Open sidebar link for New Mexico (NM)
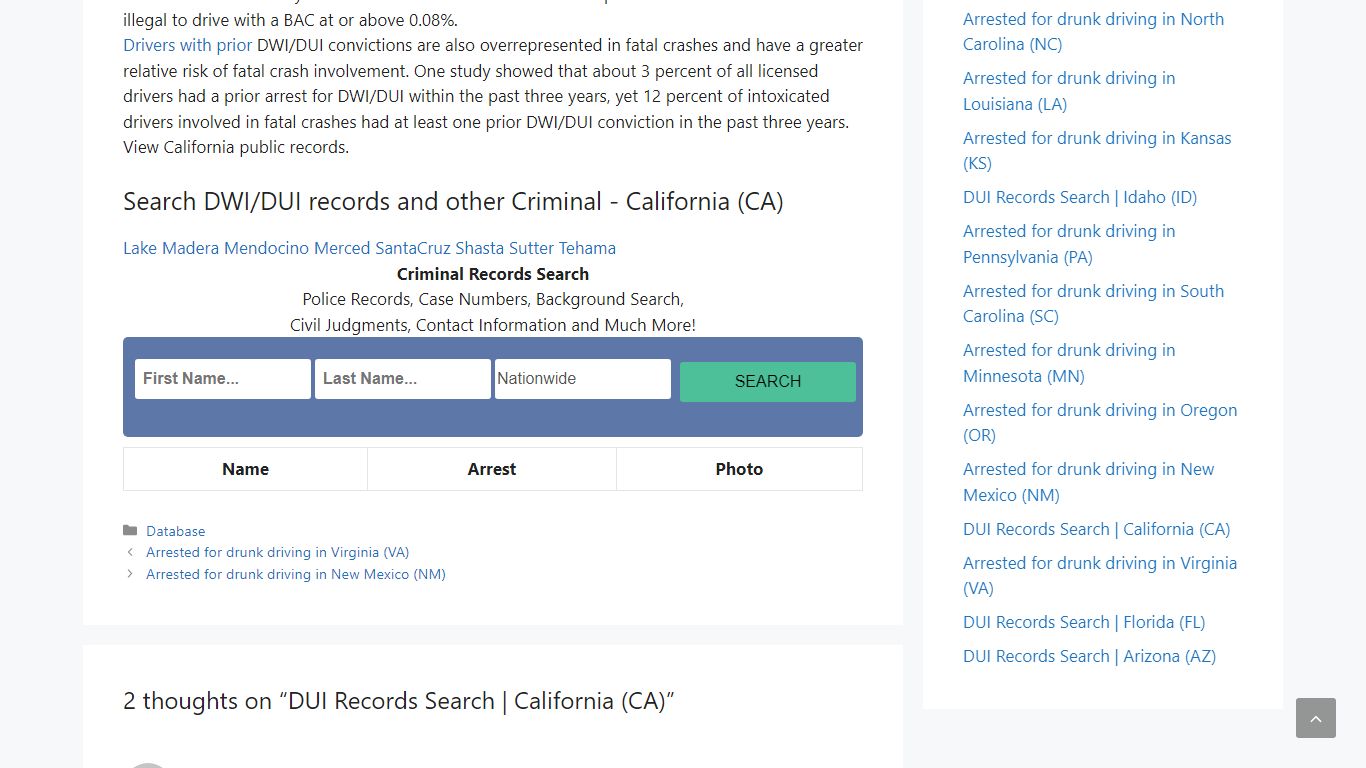The image size is (1366, 768). tap(1088, 482)
